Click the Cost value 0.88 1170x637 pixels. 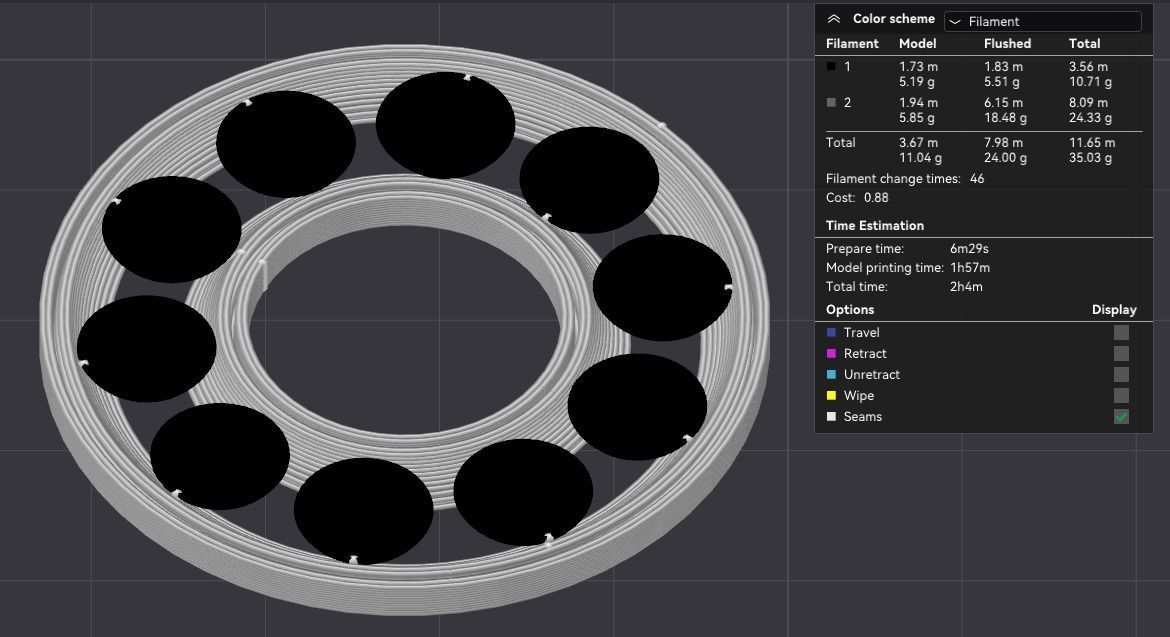click(876, 198)
